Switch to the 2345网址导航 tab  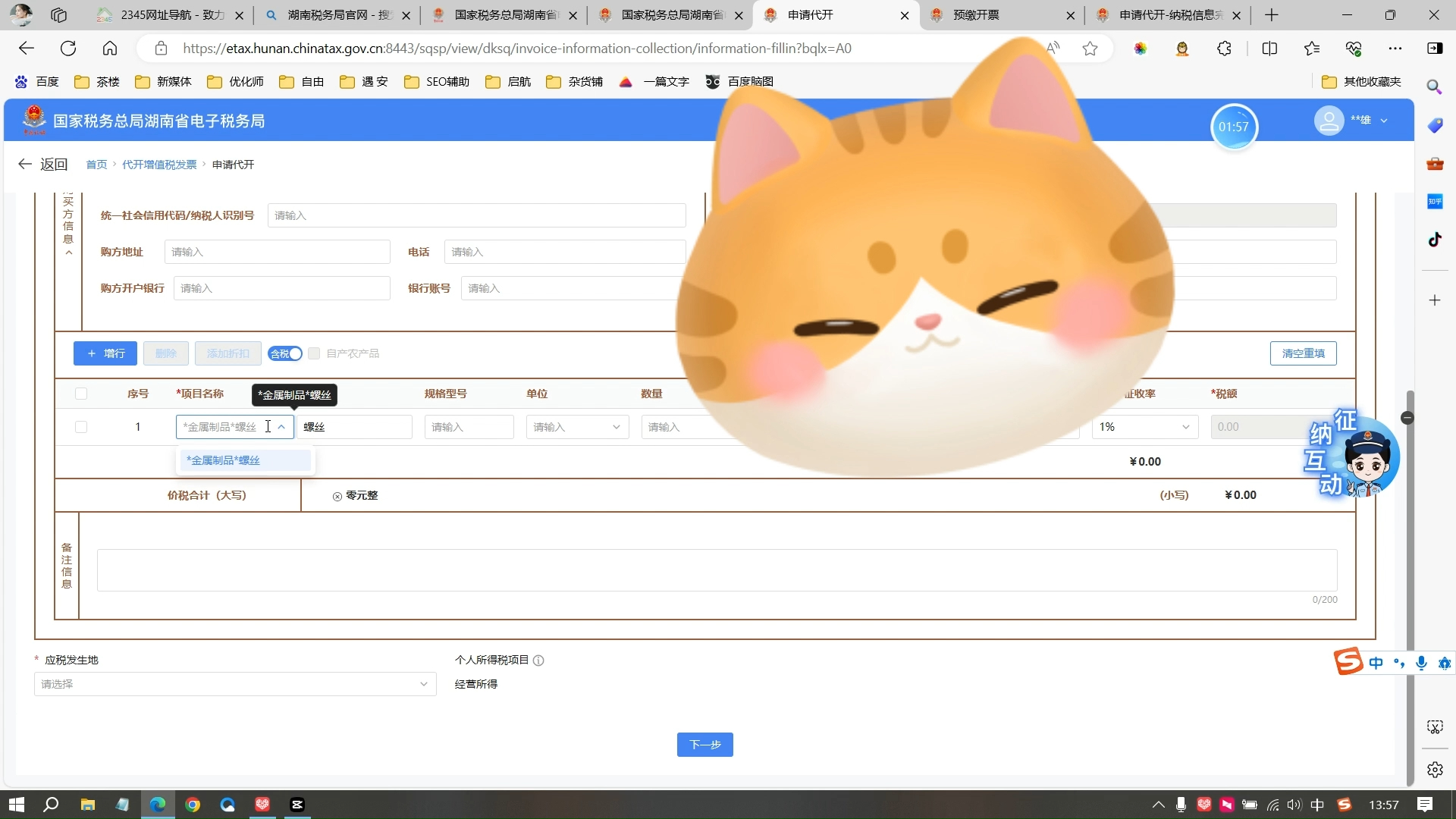171,15
